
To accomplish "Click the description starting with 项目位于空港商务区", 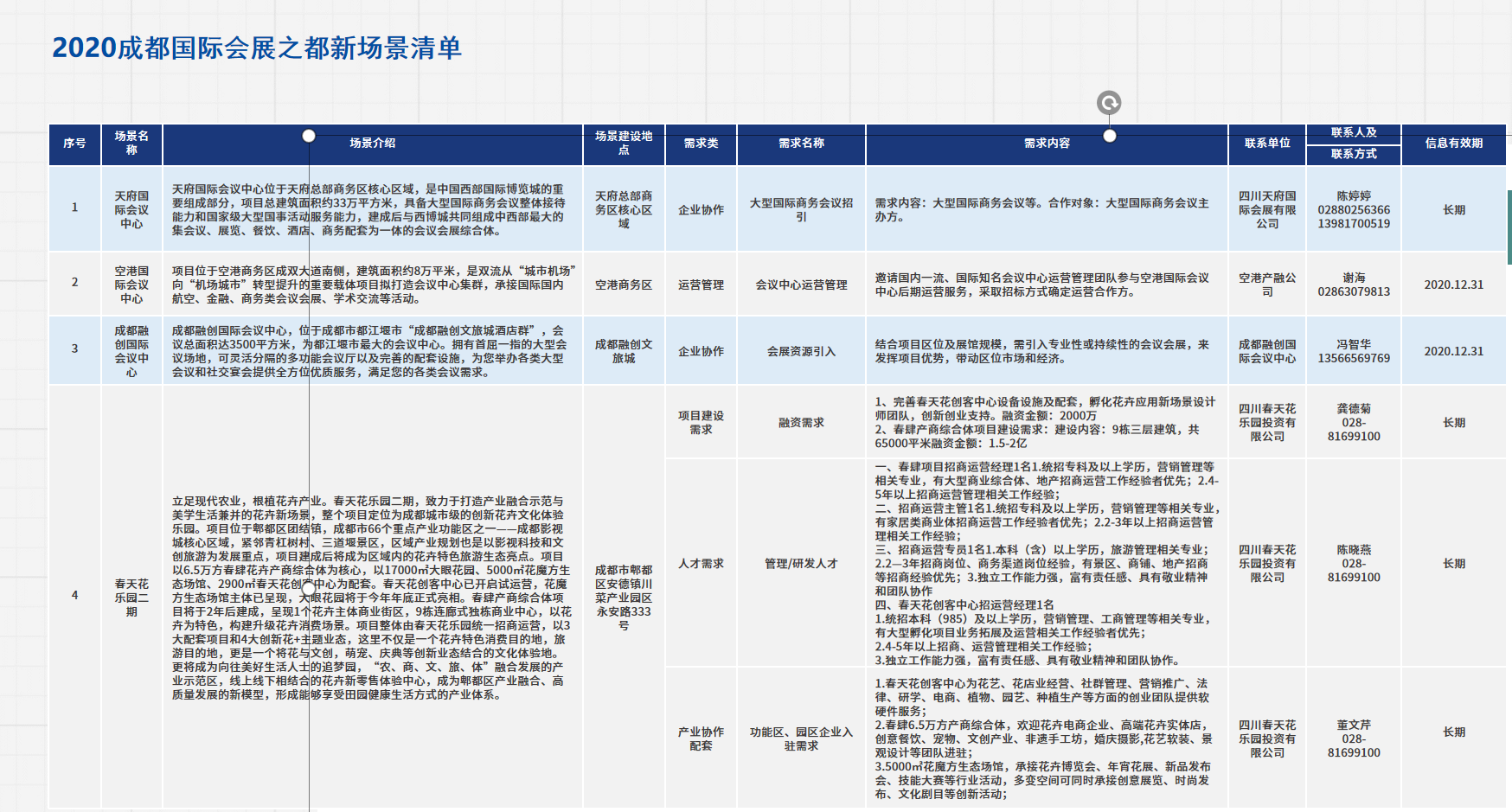I will [x=373, y=285].
